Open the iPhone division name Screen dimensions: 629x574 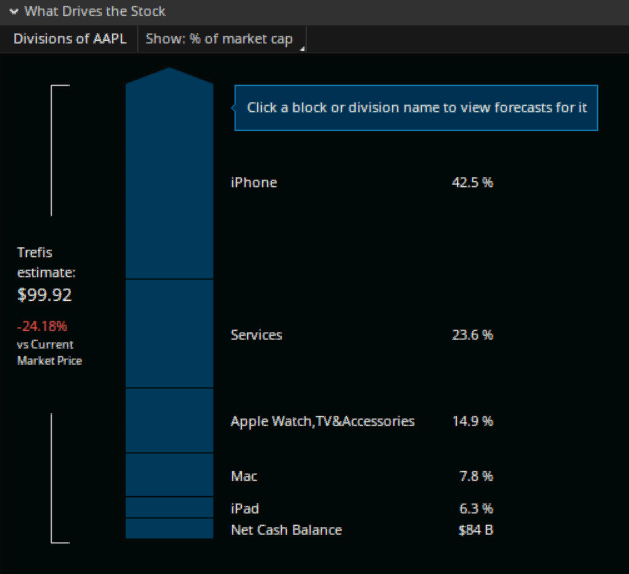pos(254,183)
